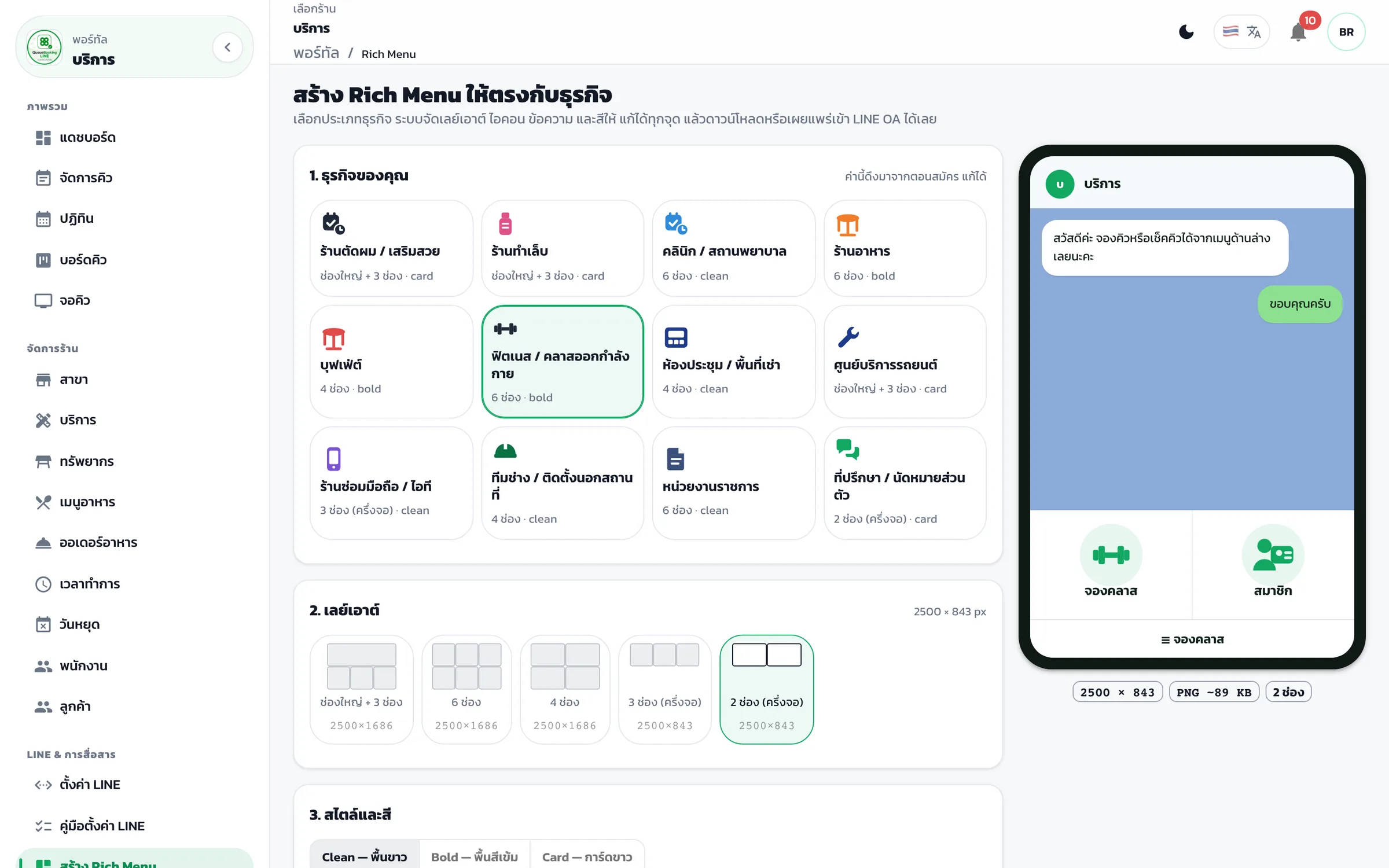Click the บอร์ดคิว board icon

pos(43,260)
